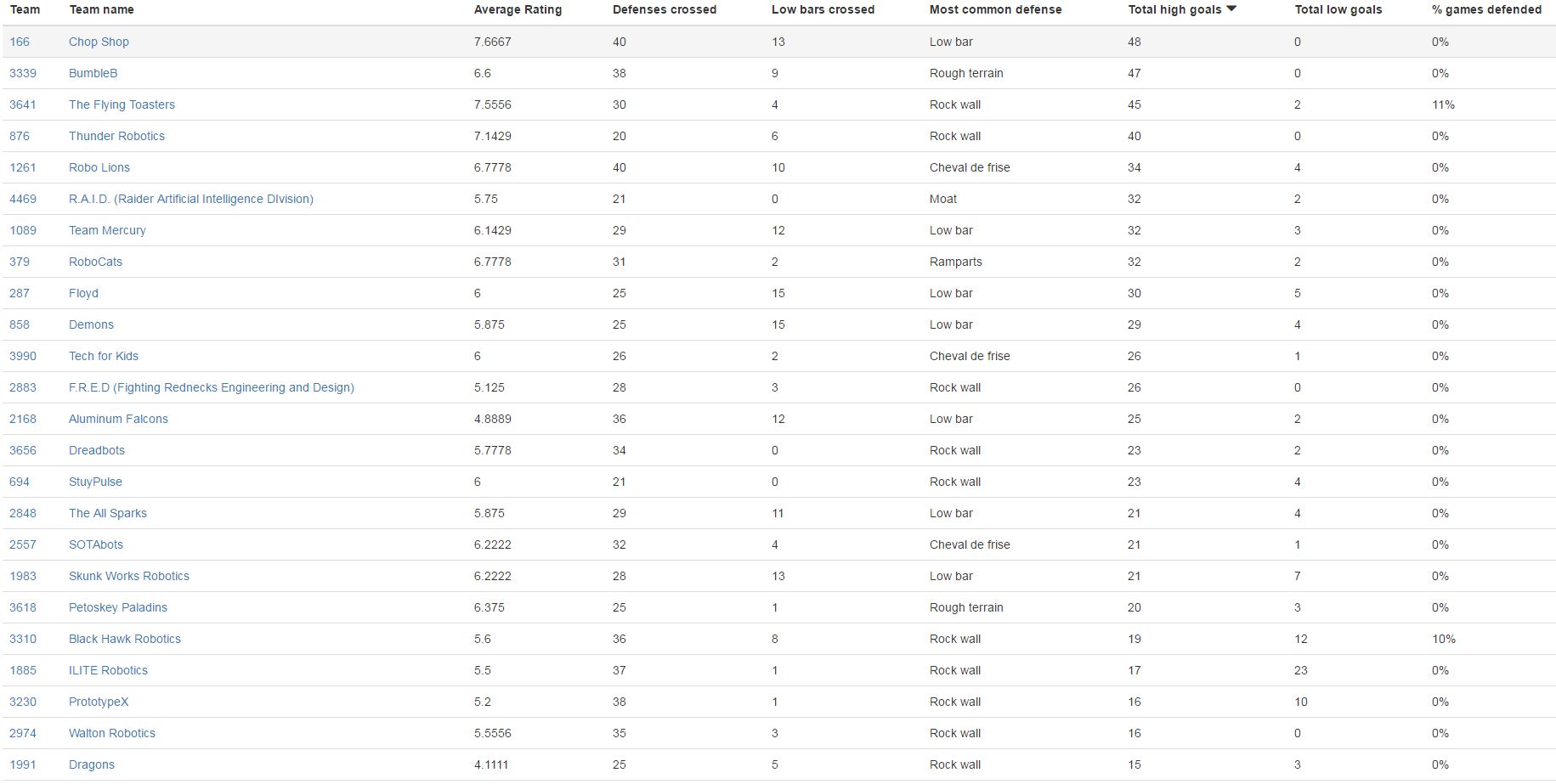Sort by Total low goals header
The width and height of the screenshot is (1556, 784).
point(1338,9)
